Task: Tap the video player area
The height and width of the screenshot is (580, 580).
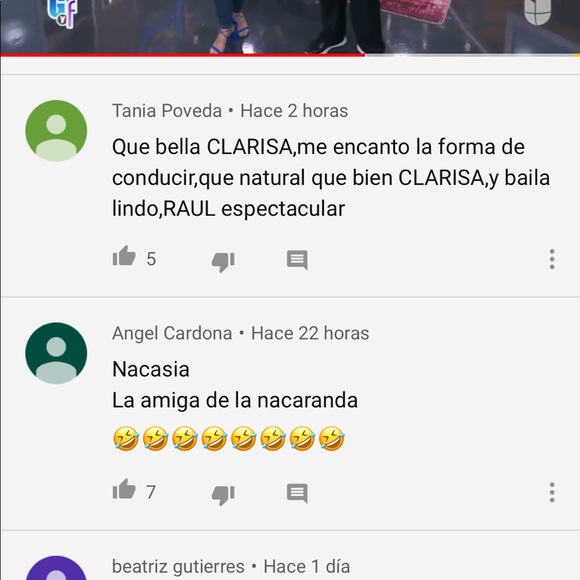Action: [290, 27]
